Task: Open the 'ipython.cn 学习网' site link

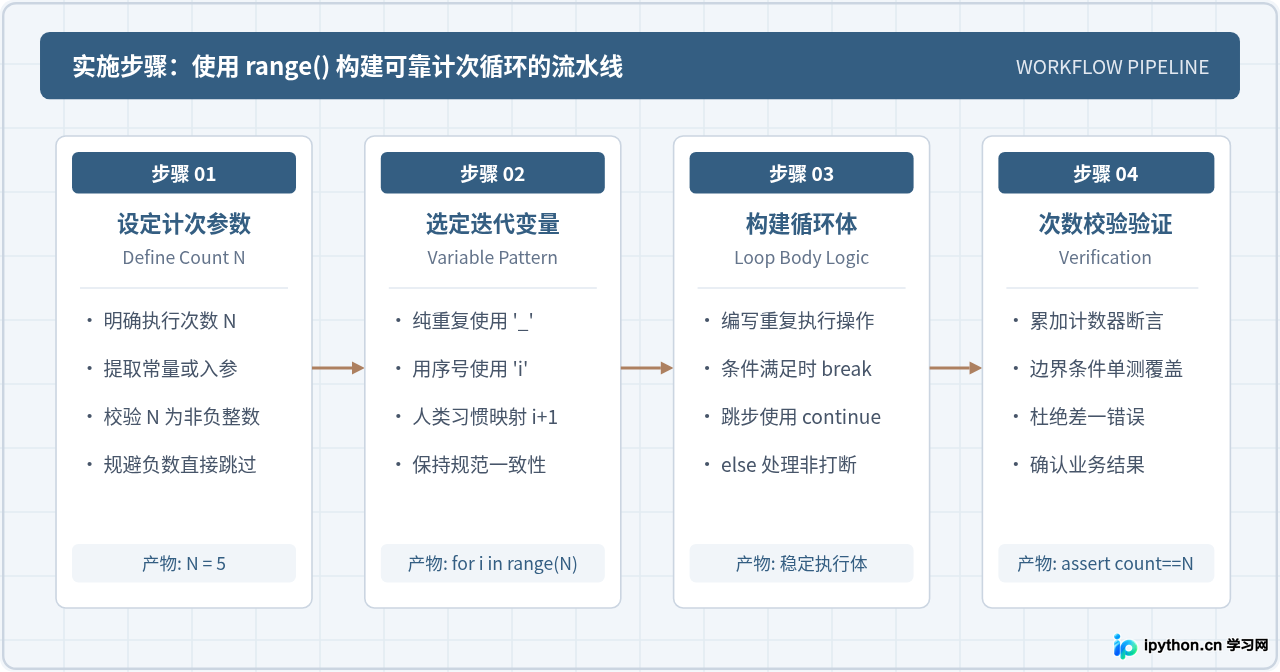Action: click(1206, 645)
